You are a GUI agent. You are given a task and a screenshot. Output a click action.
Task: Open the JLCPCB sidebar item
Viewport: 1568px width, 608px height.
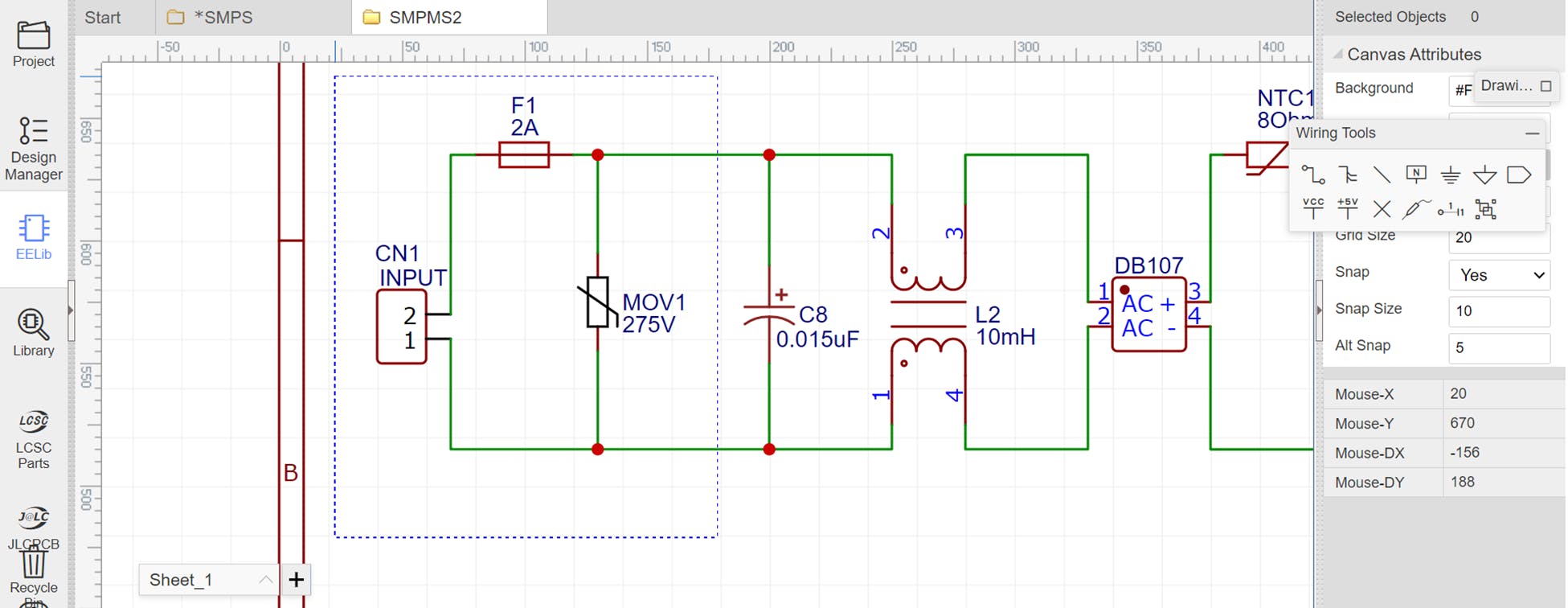pyautogui.click(x=34, y=528)
